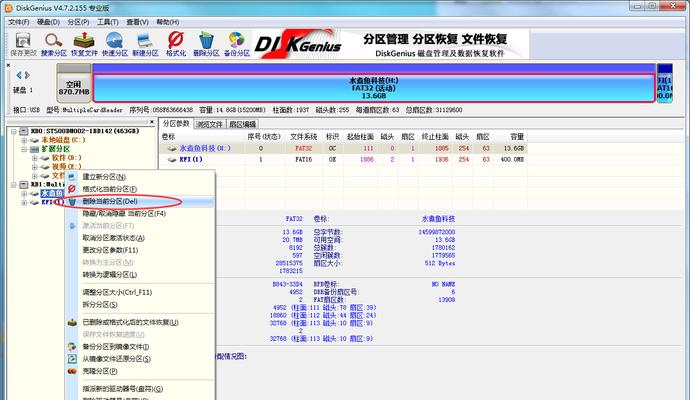Click the DiskGenius app icon in title bar
The height and width of the screenshot is (400, 690).
click(8, 8)
